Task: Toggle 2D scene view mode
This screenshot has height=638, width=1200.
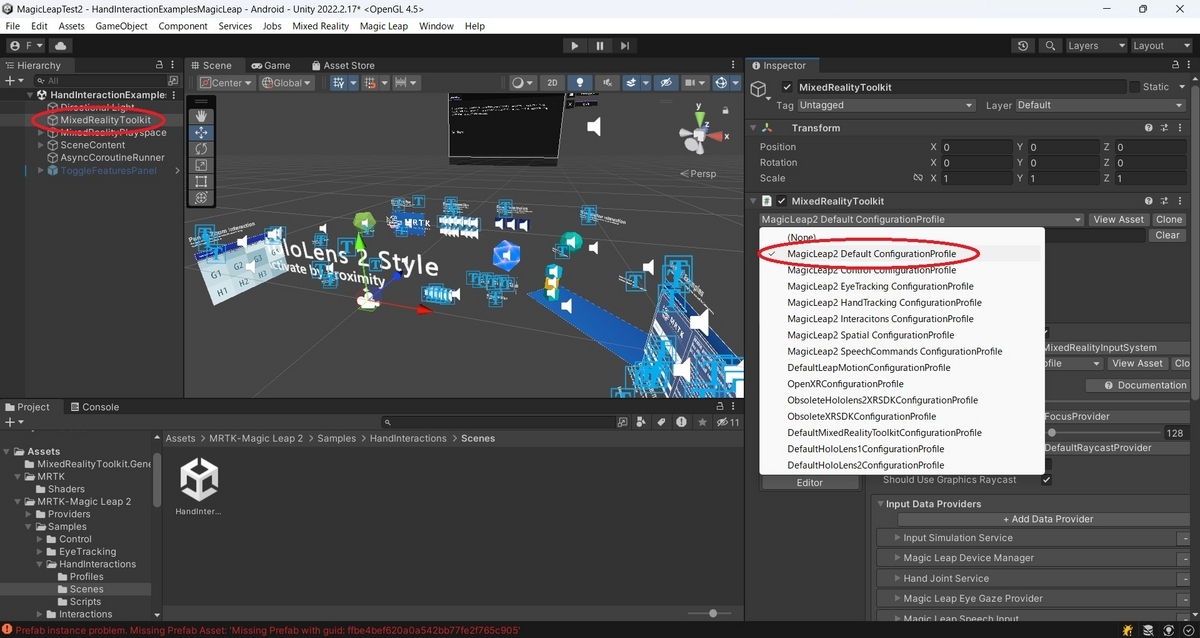Action: [x=552, y=83]
